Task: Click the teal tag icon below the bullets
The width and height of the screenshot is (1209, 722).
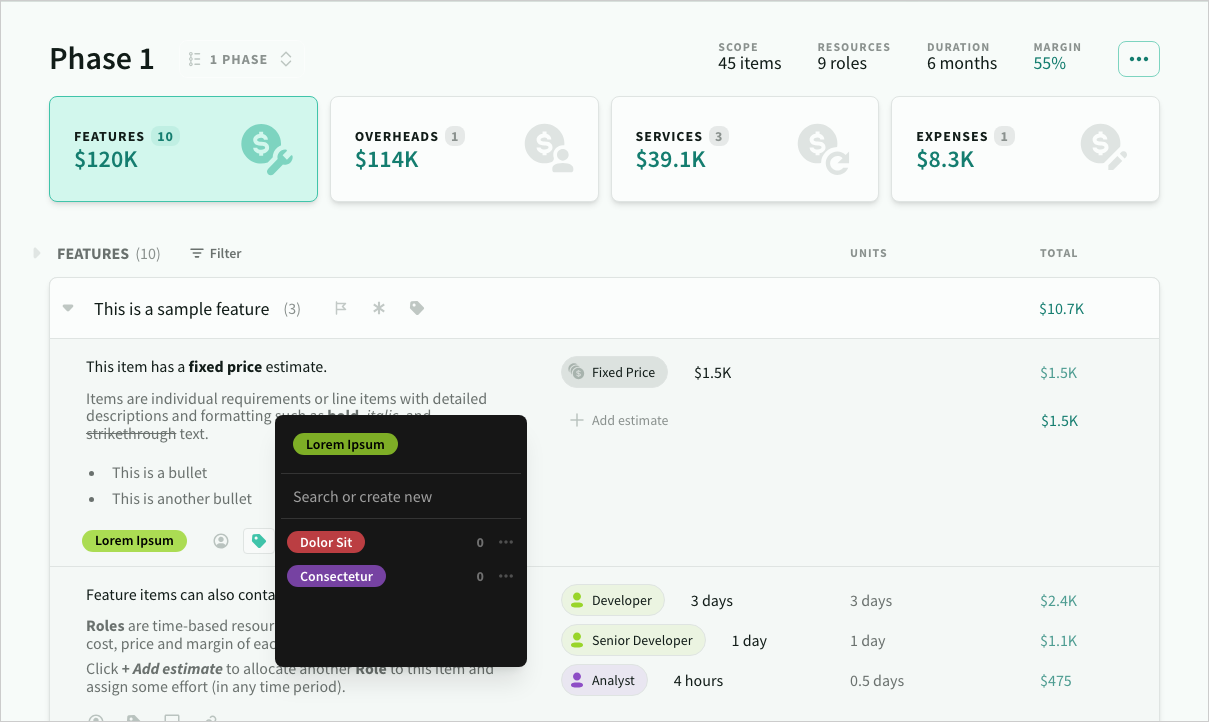Action: pyautogui.click(x=259, y=541)
